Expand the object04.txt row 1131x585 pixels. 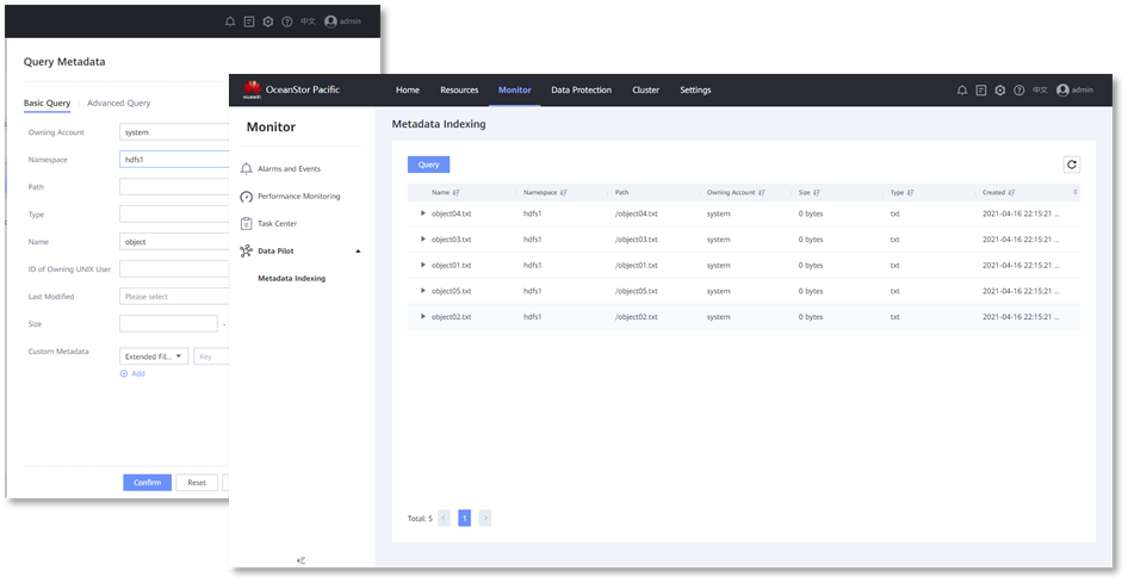[423, 214]
